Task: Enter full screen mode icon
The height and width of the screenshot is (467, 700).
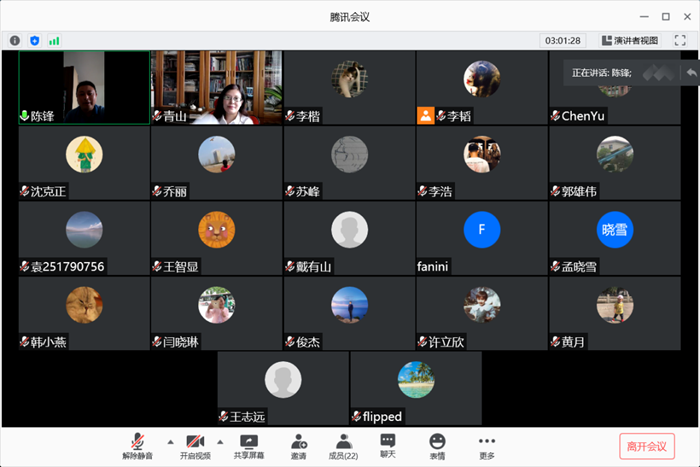Action: point(680,40)
